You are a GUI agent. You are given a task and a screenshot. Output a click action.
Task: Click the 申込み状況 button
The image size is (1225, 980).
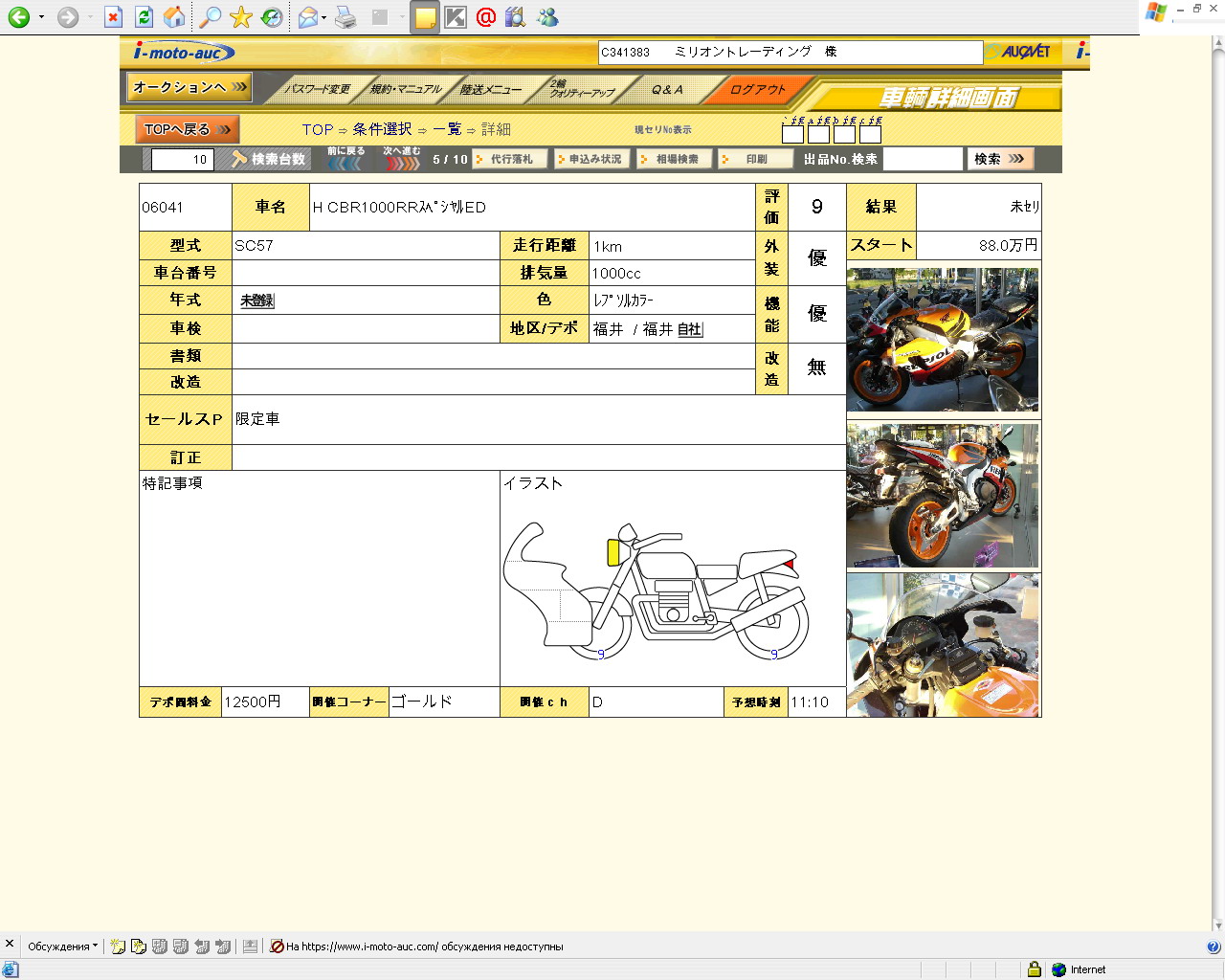[x=591, y=159]
